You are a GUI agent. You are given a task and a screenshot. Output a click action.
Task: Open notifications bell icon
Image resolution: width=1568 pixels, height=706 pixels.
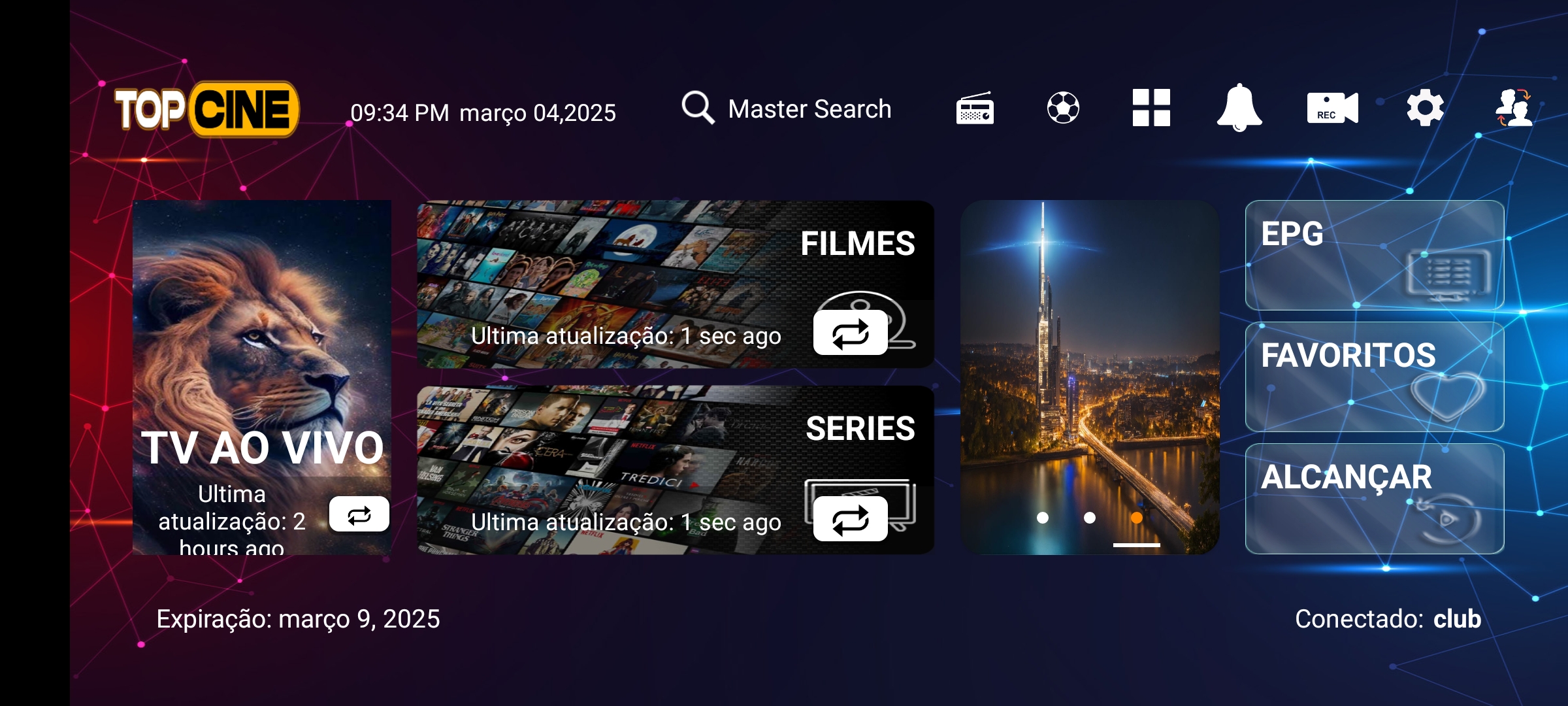click(1239, 108)
